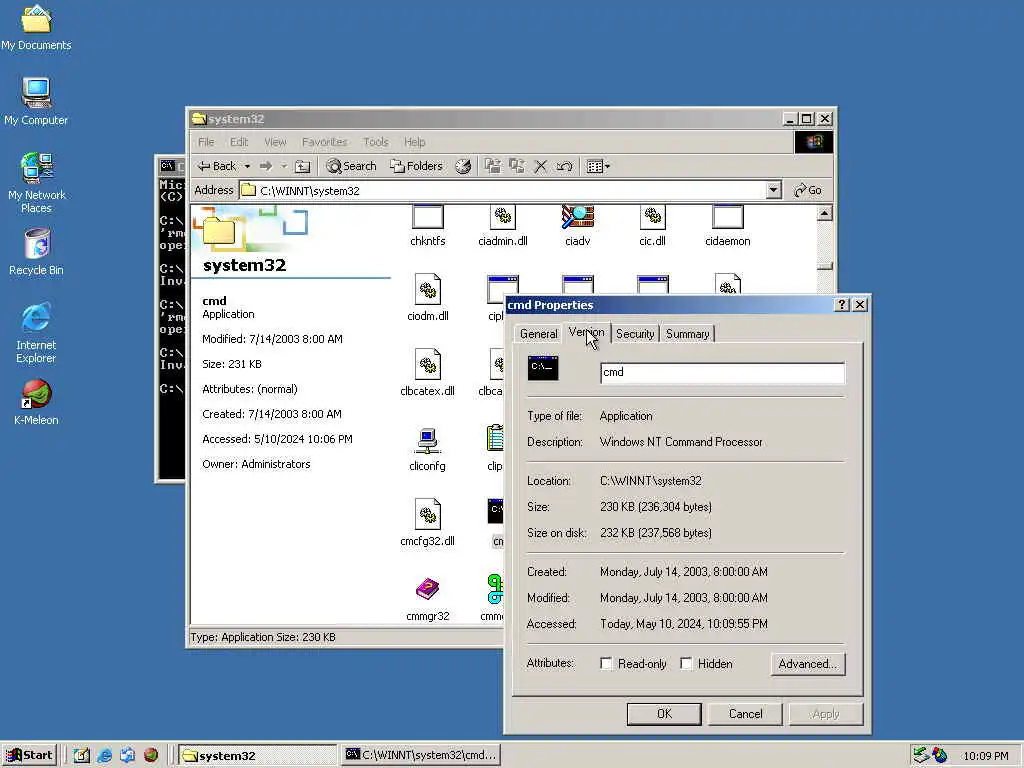The height and width of the screenshot is (768, 1024).
Task: Click the Go button beside address bar
Action: [808, 191]
